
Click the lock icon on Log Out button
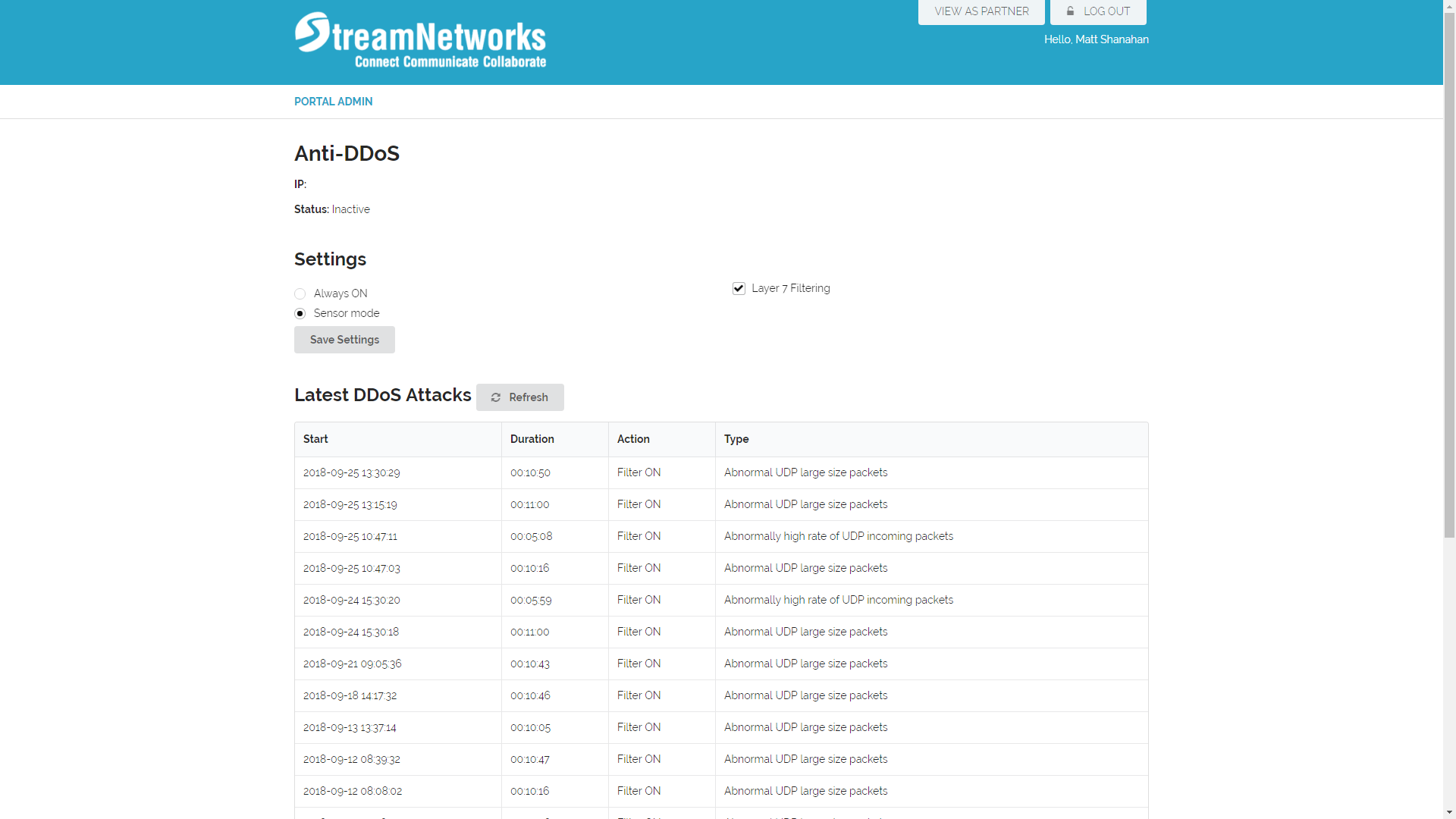[1070, 11]
